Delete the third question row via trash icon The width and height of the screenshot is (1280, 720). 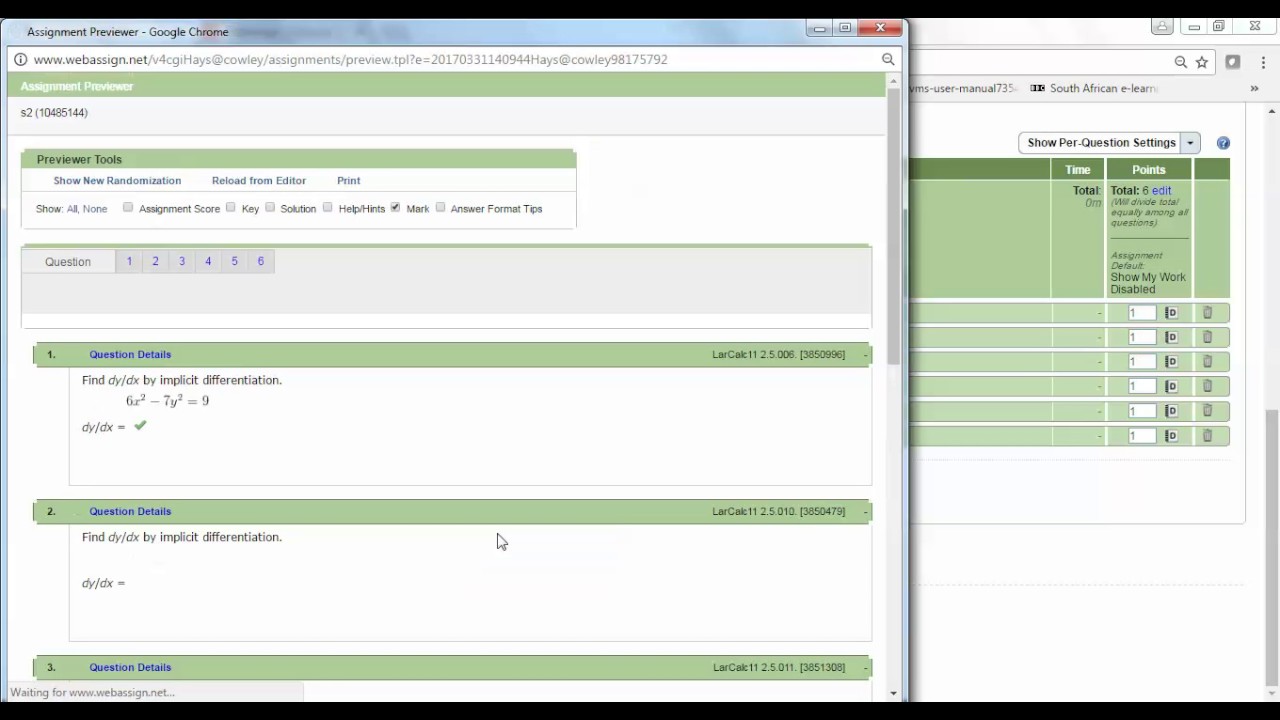[x=1207, y=362]
